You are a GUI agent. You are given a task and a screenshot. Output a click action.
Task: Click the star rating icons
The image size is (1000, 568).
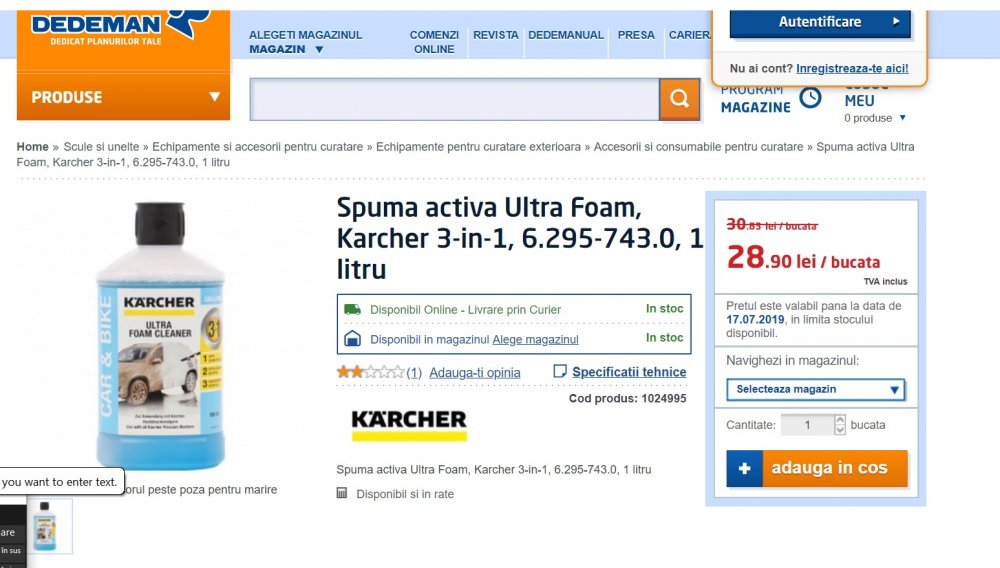[371, 372]
